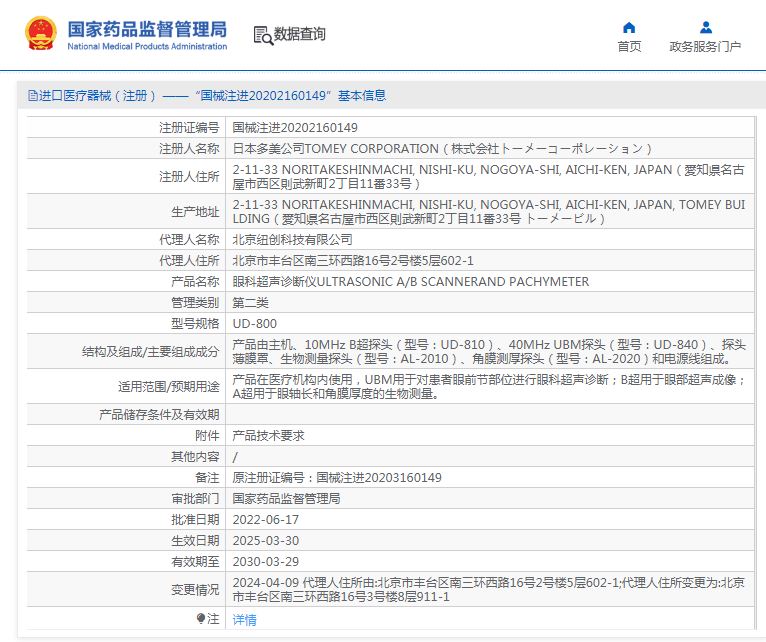
Task: Select the structure composition text starting 产品由主机
Action: tap(489, 351)
